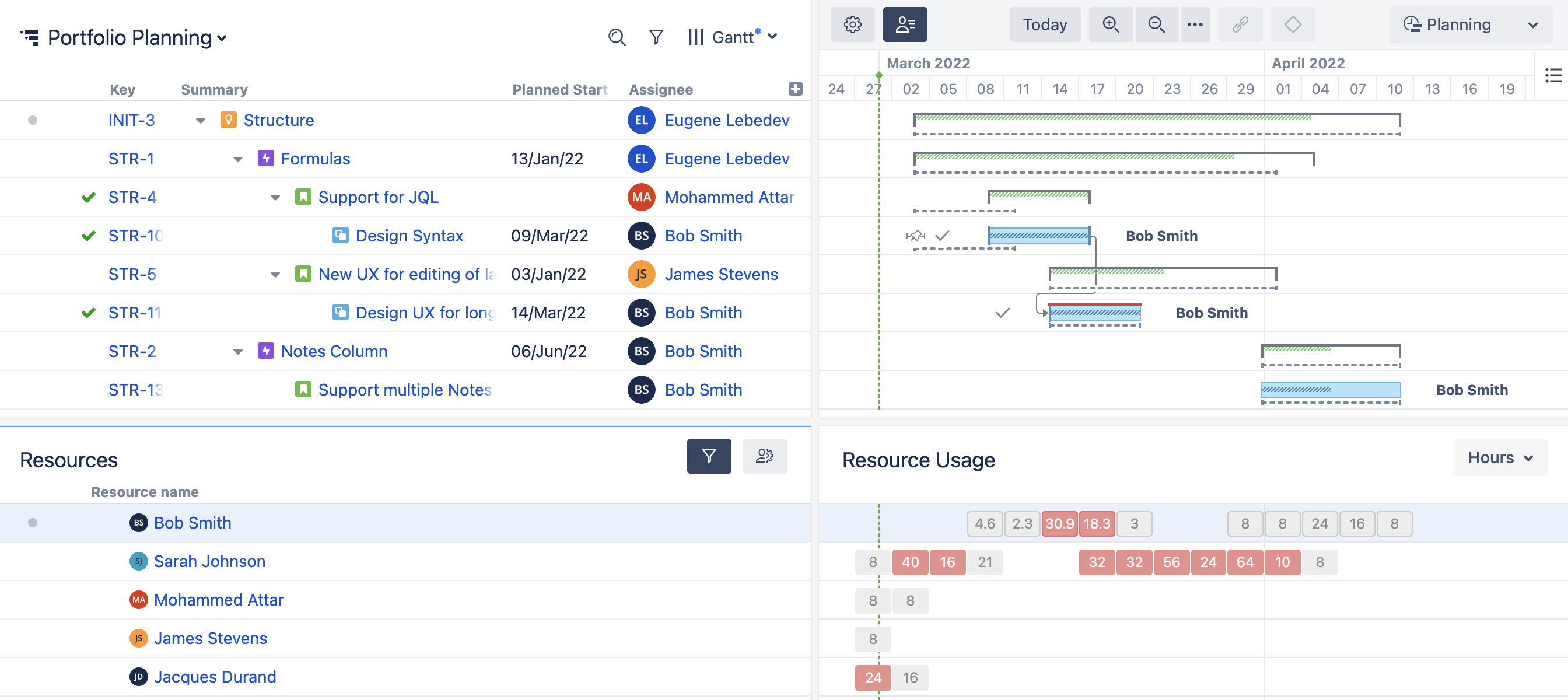Zoom out of the timeline
Viewport: 1568px width, 700px height.
click(1156, 24)
